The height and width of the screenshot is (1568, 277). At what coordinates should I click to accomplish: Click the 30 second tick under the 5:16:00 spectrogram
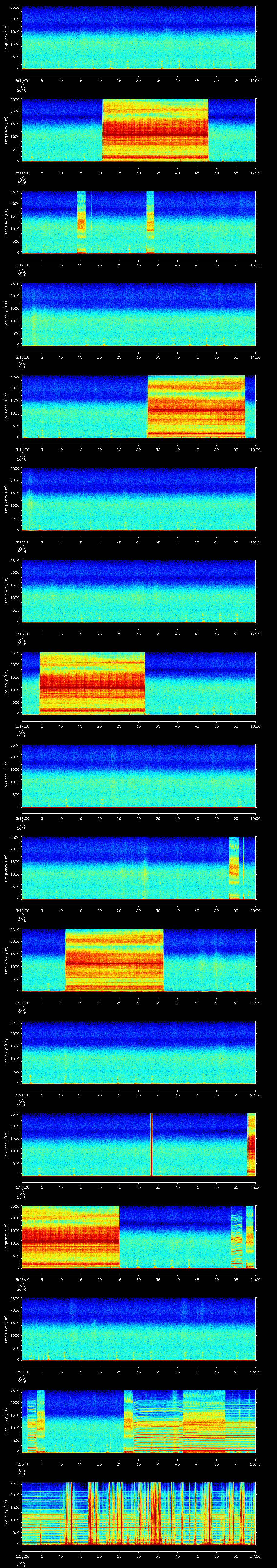pos(139,634)
